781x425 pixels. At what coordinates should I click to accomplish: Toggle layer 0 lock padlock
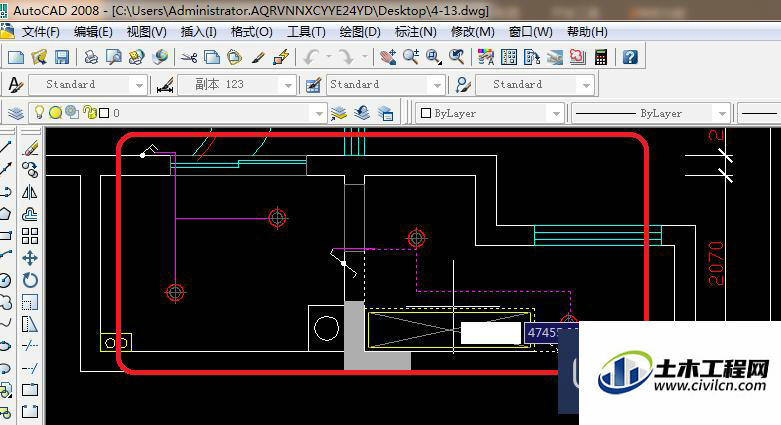tap(90, 113)
